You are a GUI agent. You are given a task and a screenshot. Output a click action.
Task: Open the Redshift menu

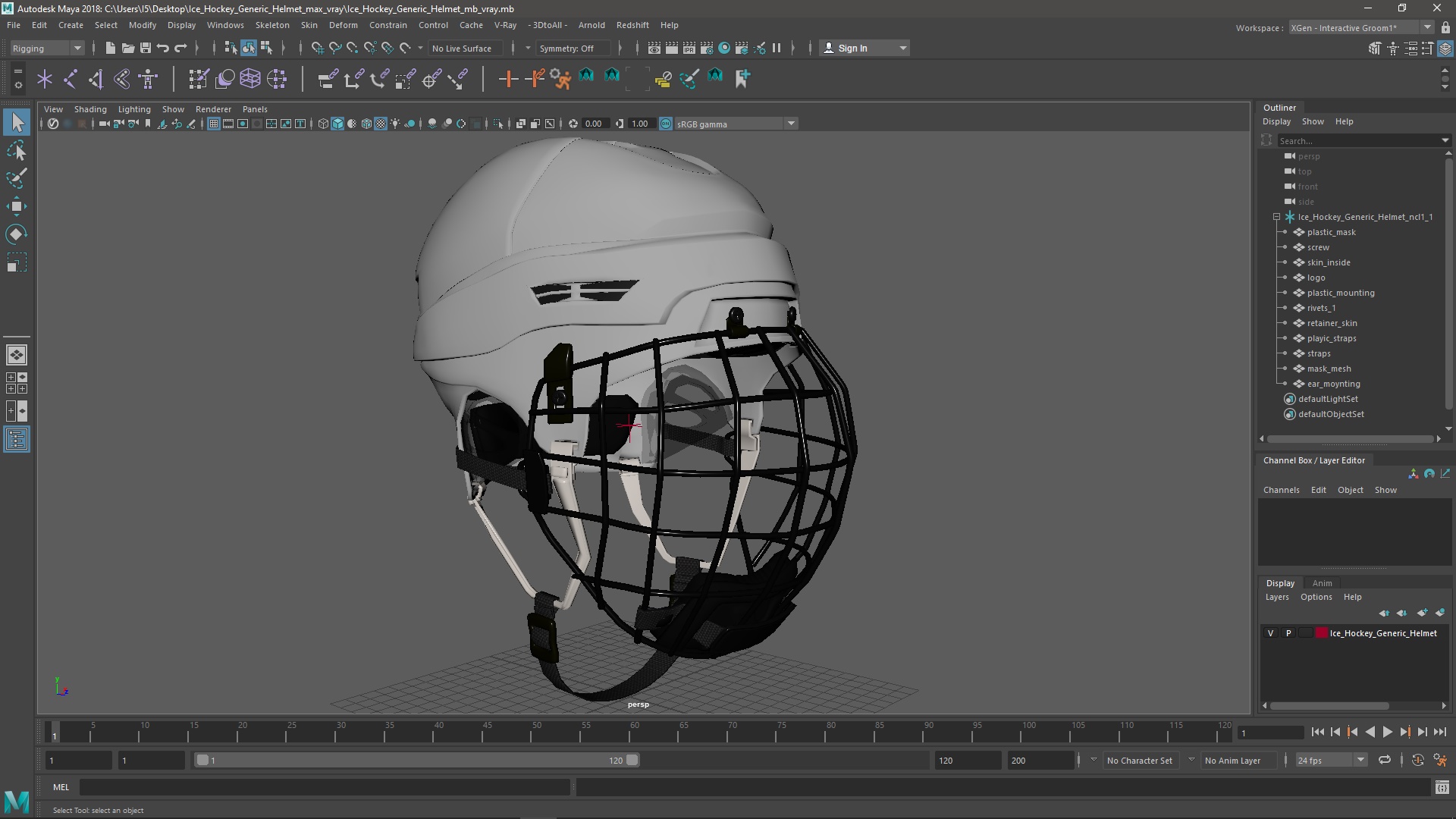(x=632, y=25)
